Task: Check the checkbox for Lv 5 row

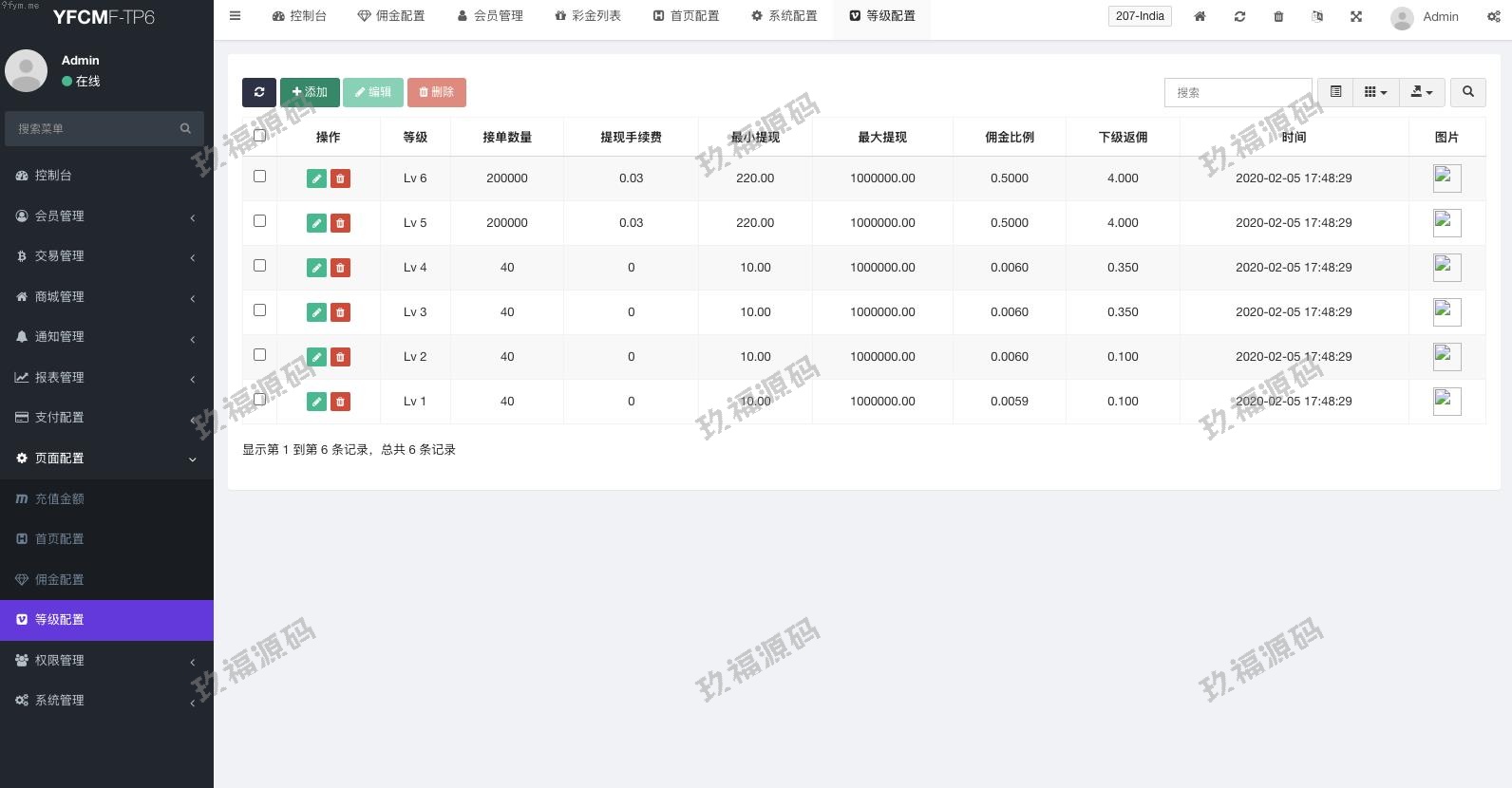Action: coord(259,221)
